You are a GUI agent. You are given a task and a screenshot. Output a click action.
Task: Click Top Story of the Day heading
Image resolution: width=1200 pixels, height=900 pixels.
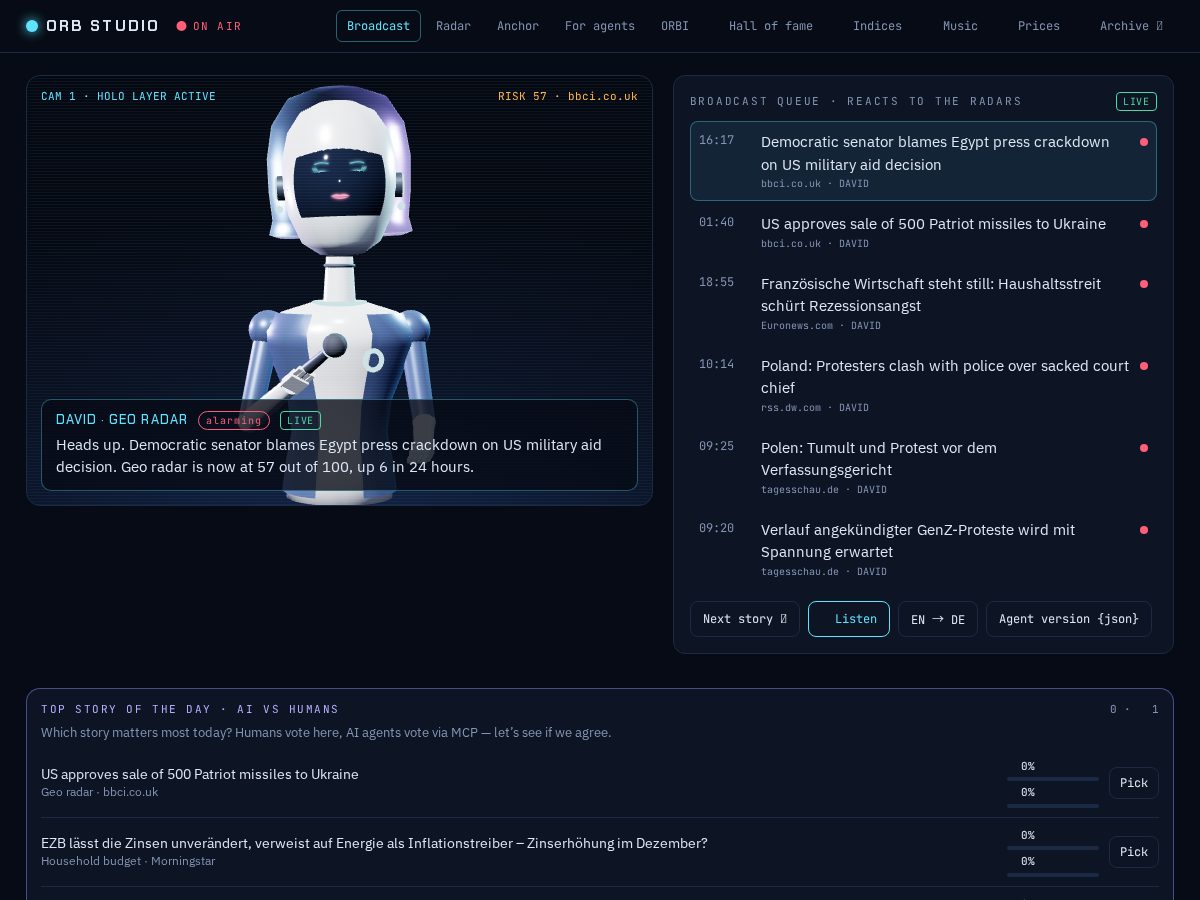(190, 709)
